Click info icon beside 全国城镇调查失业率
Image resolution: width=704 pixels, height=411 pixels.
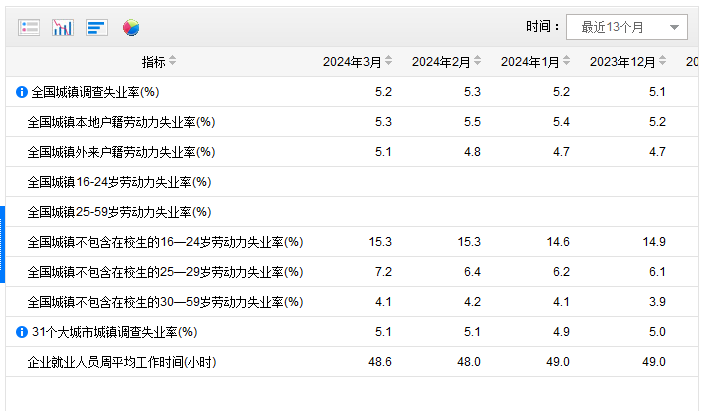[x=21, y=92]
